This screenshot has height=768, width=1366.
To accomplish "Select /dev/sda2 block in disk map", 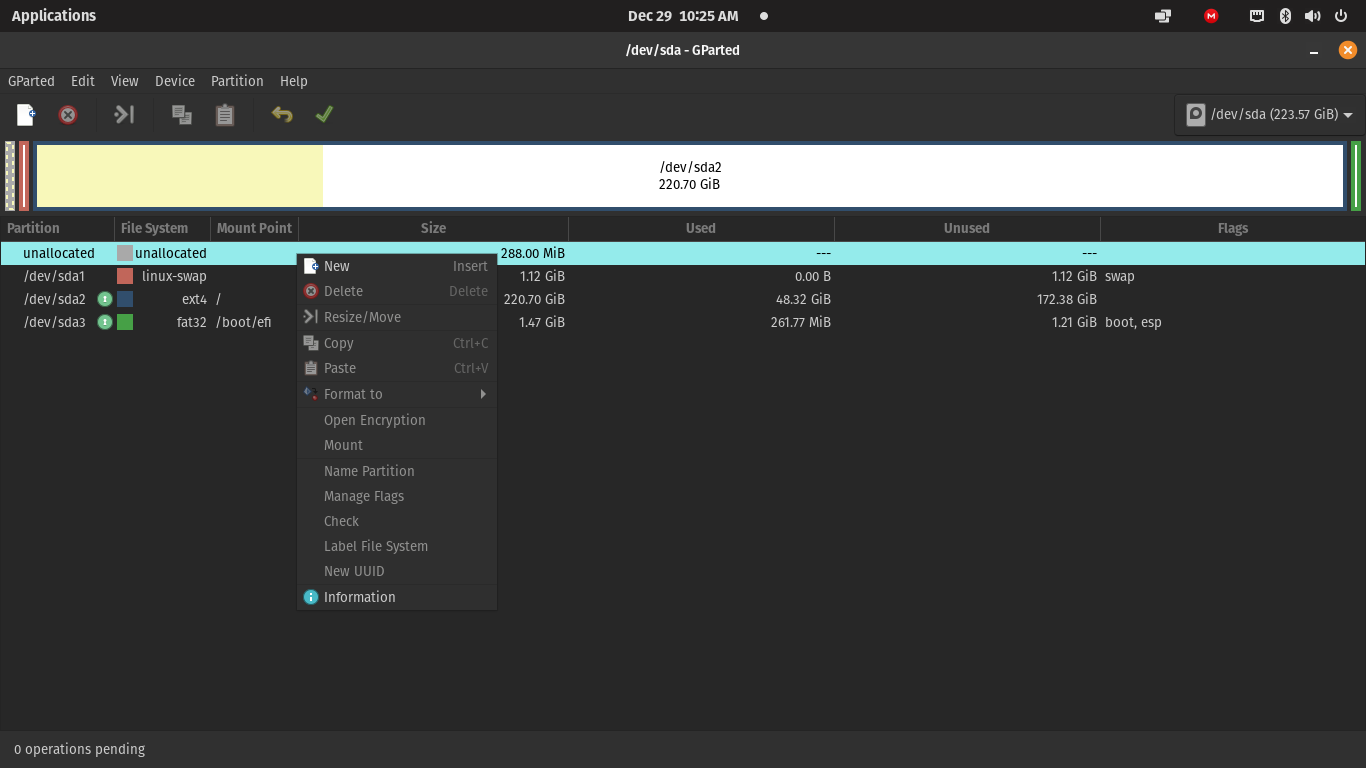I will (x=690, y=176).
